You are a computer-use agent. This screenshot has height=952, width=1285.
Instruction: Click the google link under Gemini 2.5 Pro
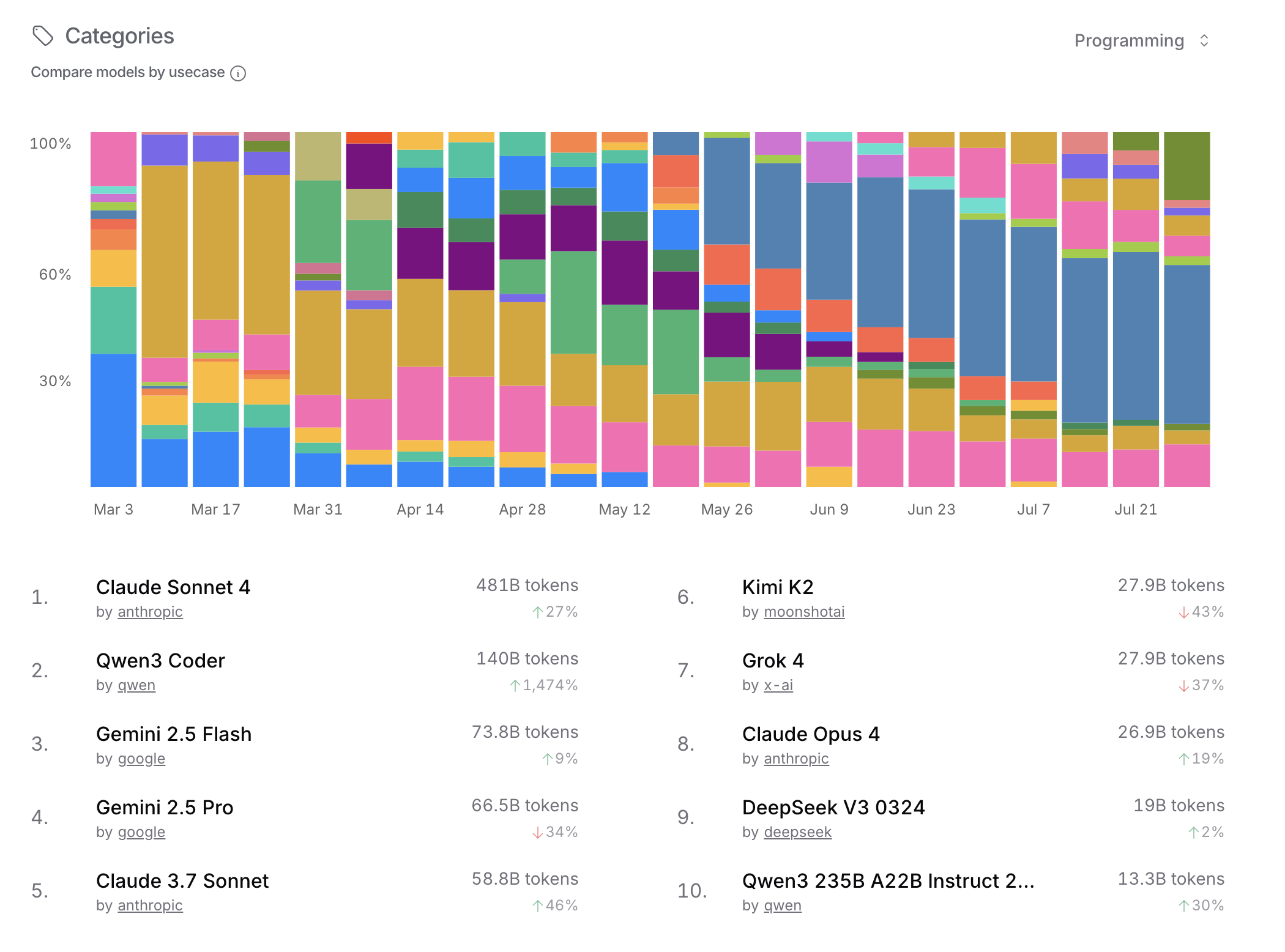click(141, 832)
